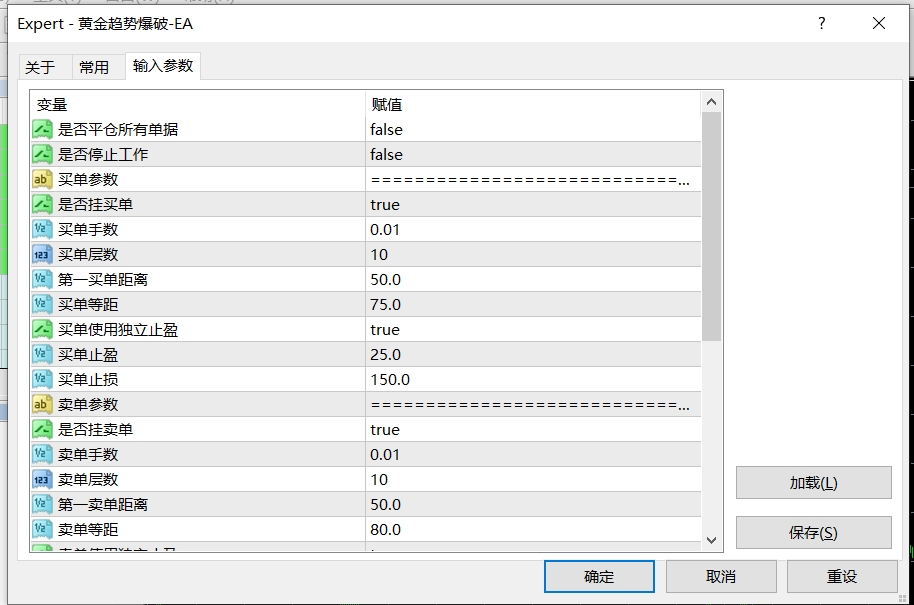Click the 加载(L) button
Screen dimensions: 914x605
(813, 483)
